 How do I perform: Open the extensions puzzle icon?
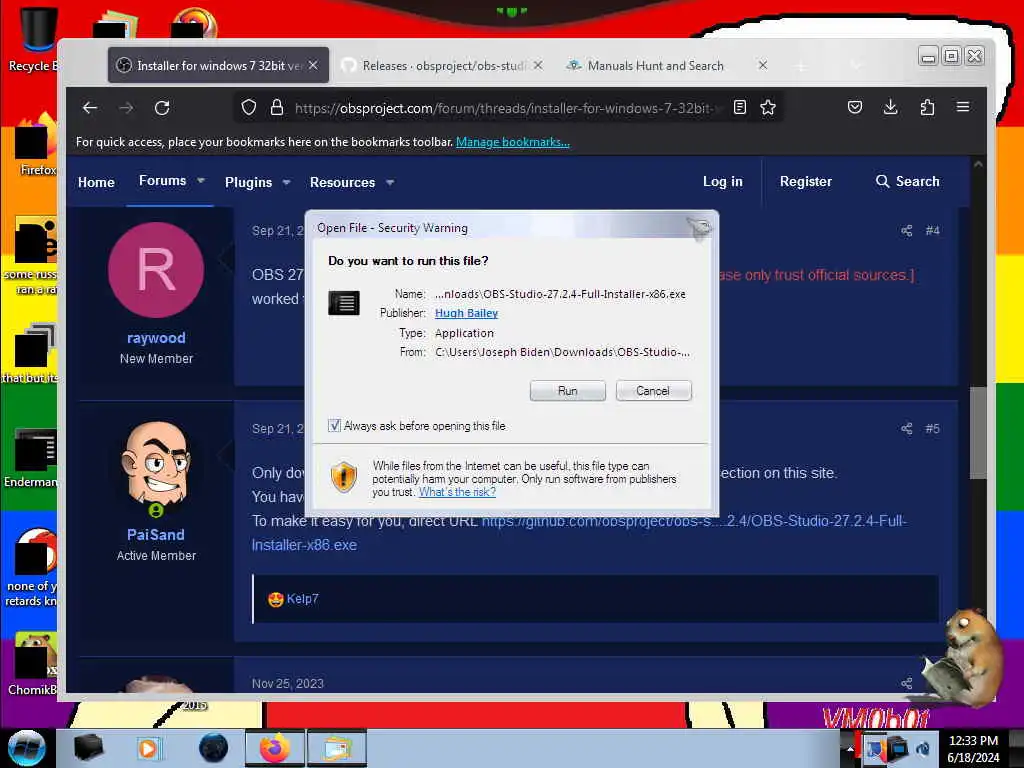(927, 107)
